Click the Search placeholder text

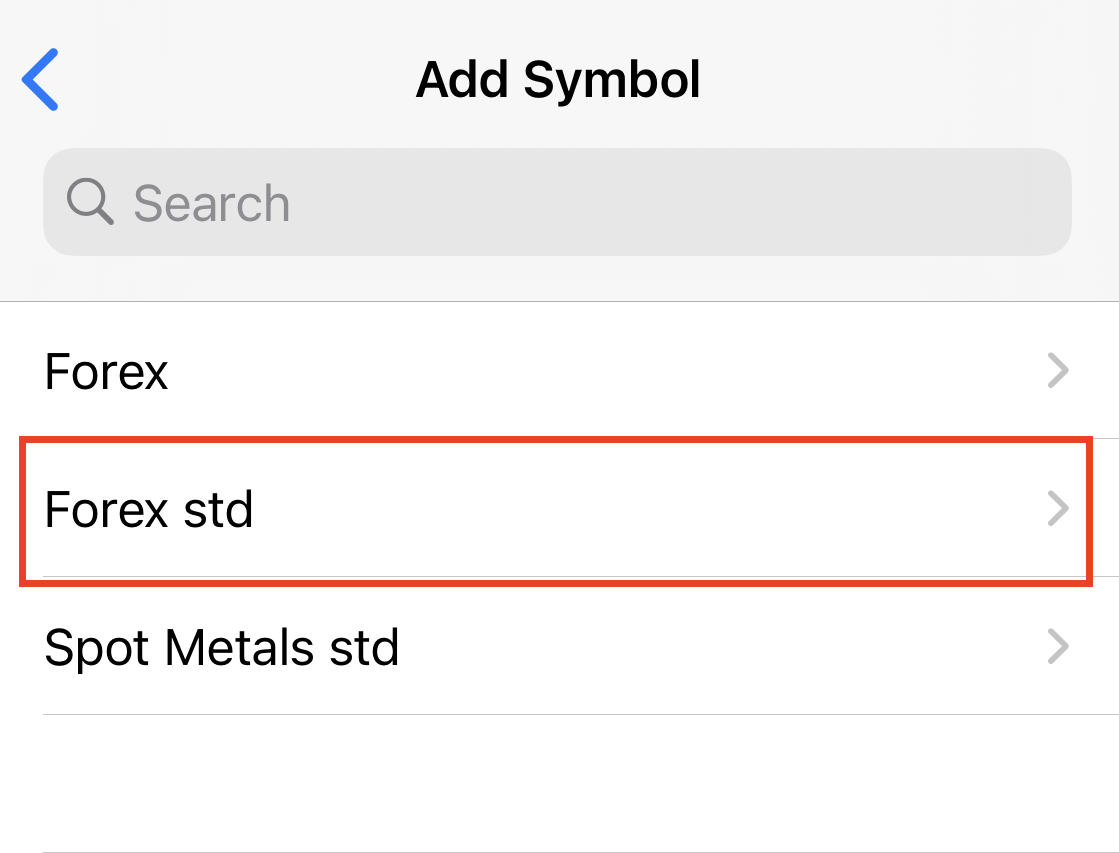211,203
